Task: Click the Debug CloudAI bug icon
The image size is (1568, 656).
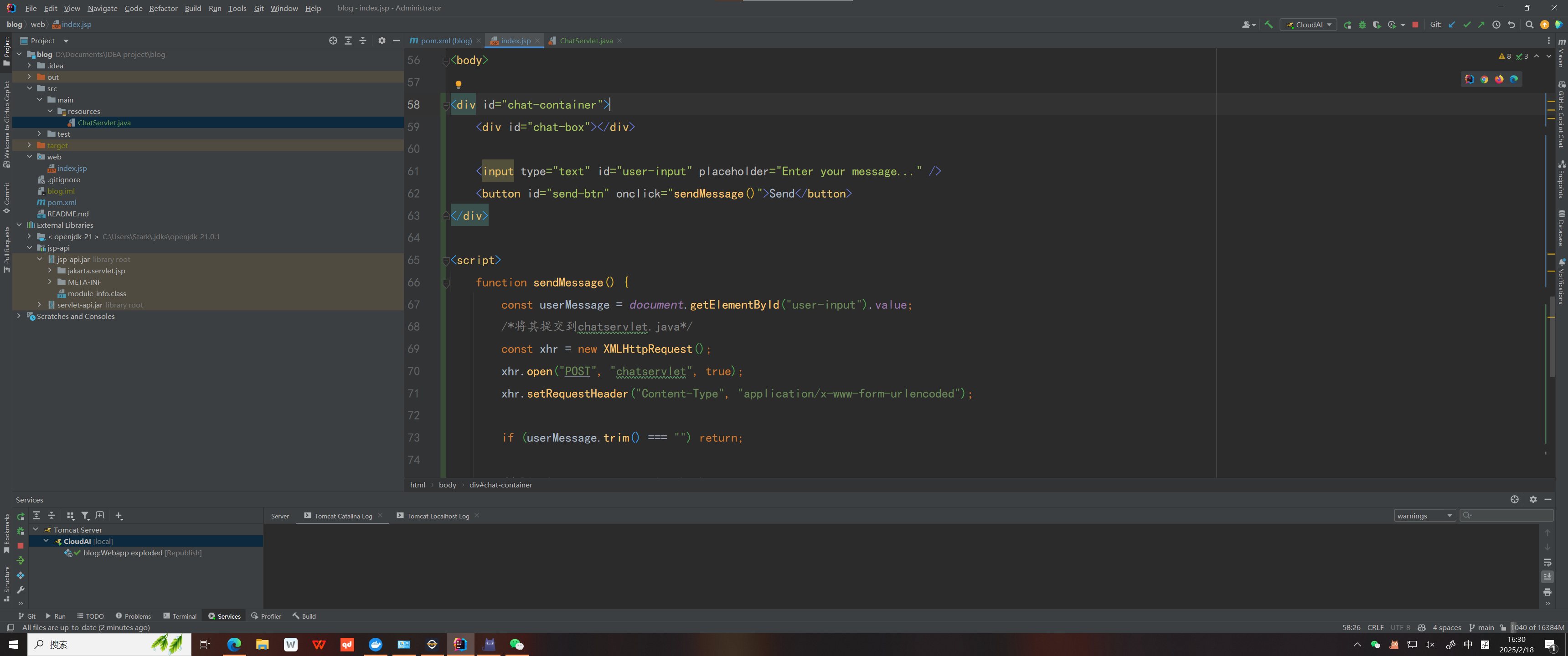Action: click(1362, 25)
